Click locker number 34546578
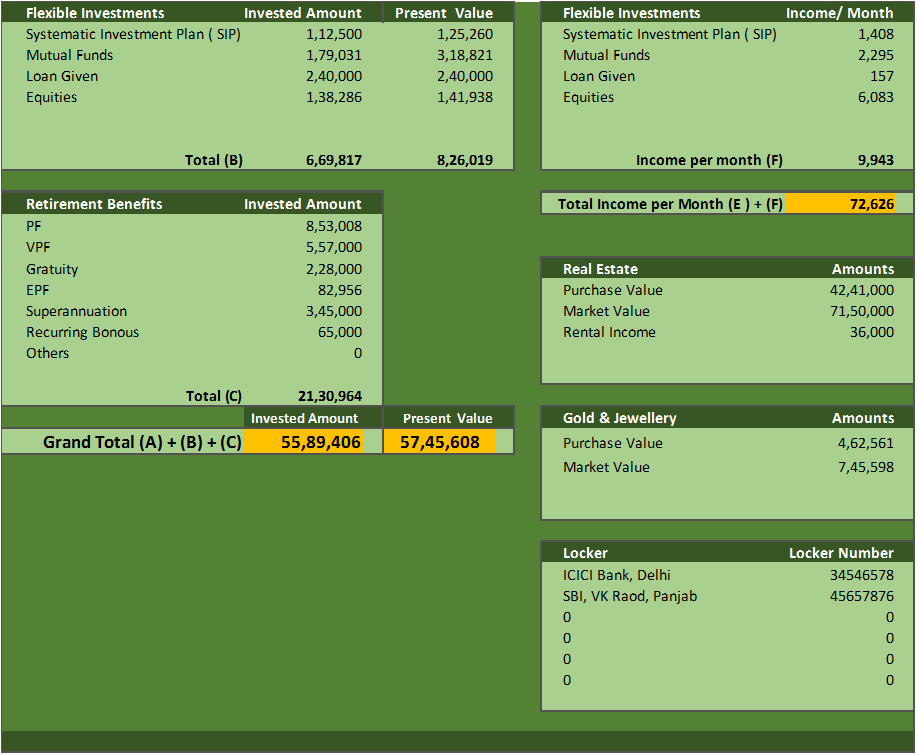Viewport: 917px width, 755px height. click(862, 576)
